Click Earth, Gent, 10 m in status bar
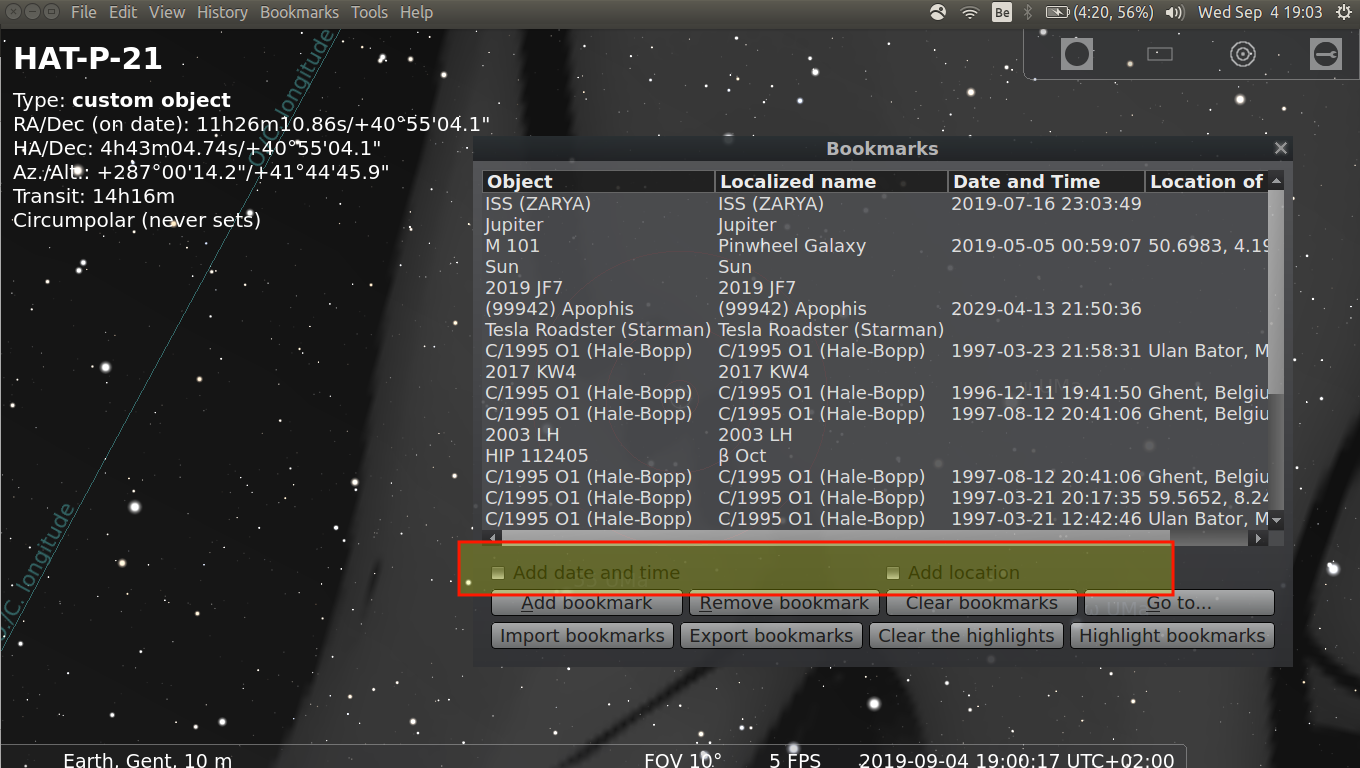The image size is (1360, 768). coord(147,760)
